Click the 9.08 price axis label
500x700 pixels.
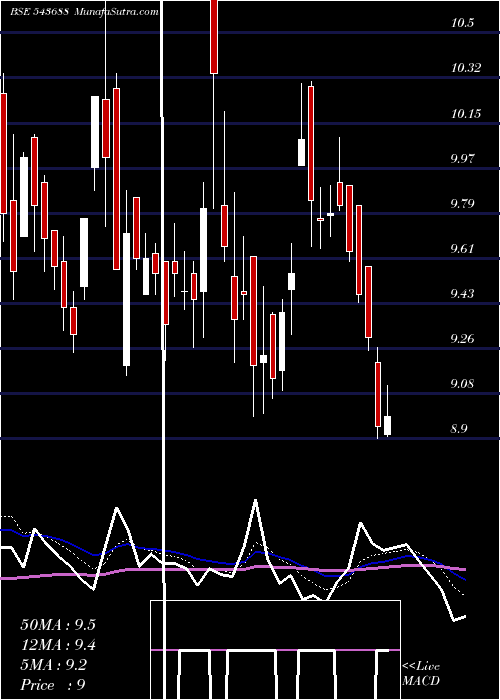tap(462, 384)
